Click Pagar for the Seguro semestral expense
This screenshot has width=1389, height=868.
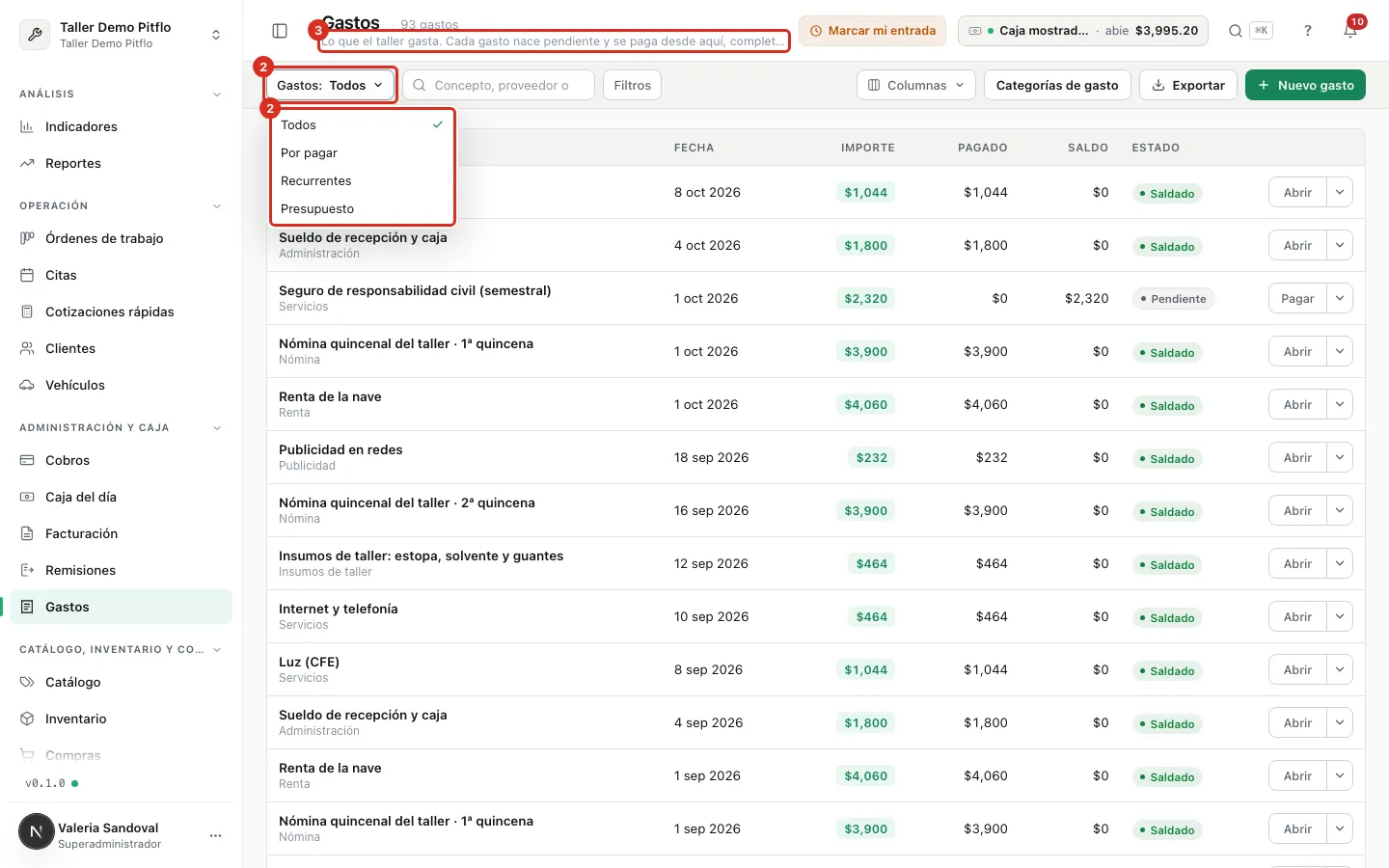(1297, 298)
